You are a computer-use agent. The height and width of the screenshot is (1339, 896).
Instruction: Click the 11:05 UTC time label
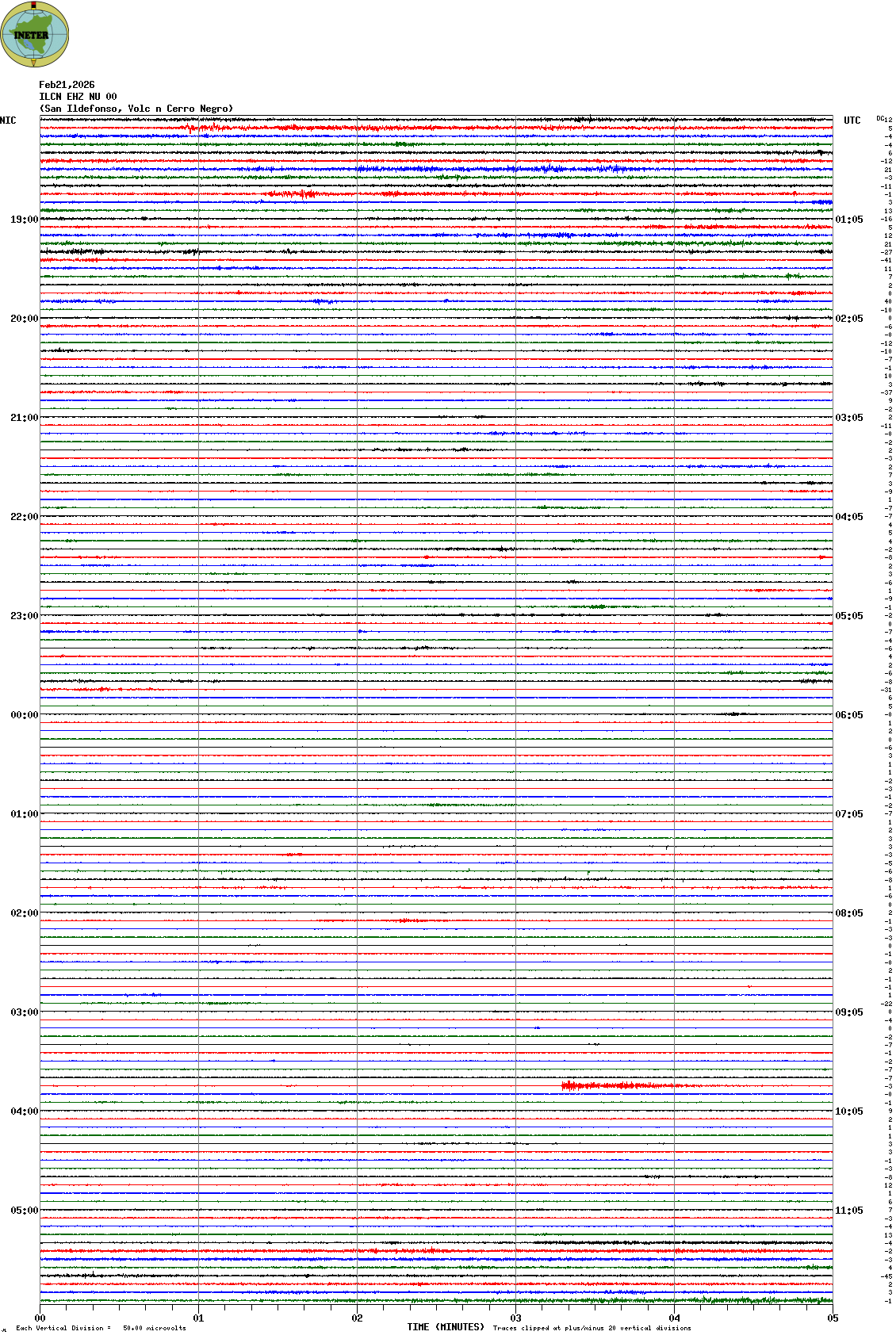pos(849,1211)
